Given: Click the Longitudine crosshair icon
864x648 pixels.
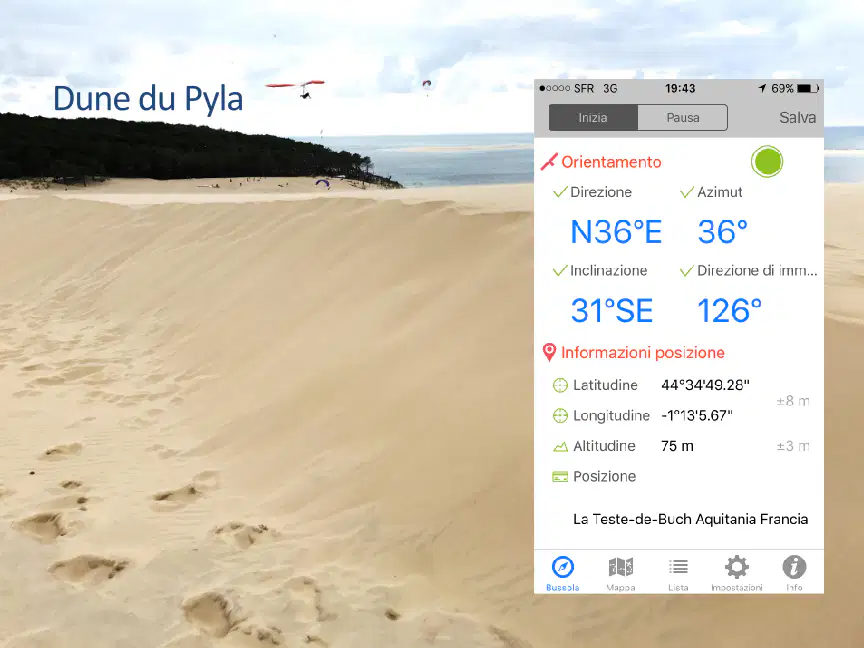Looking at the screenshot, I should tap(560, 415).
